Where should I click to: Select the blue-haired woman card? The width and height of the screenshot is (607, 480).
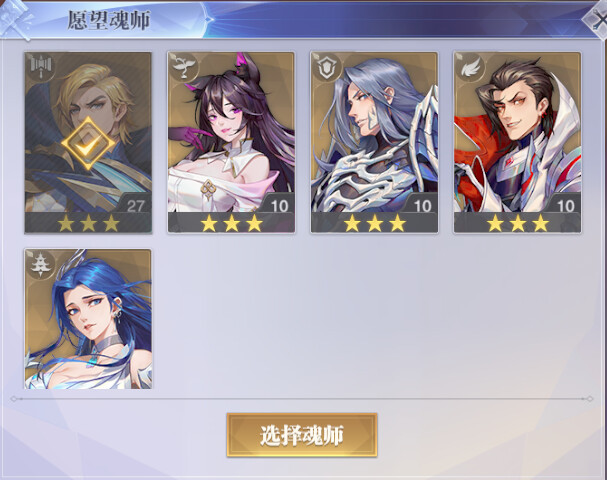click(x=88, y=319)
